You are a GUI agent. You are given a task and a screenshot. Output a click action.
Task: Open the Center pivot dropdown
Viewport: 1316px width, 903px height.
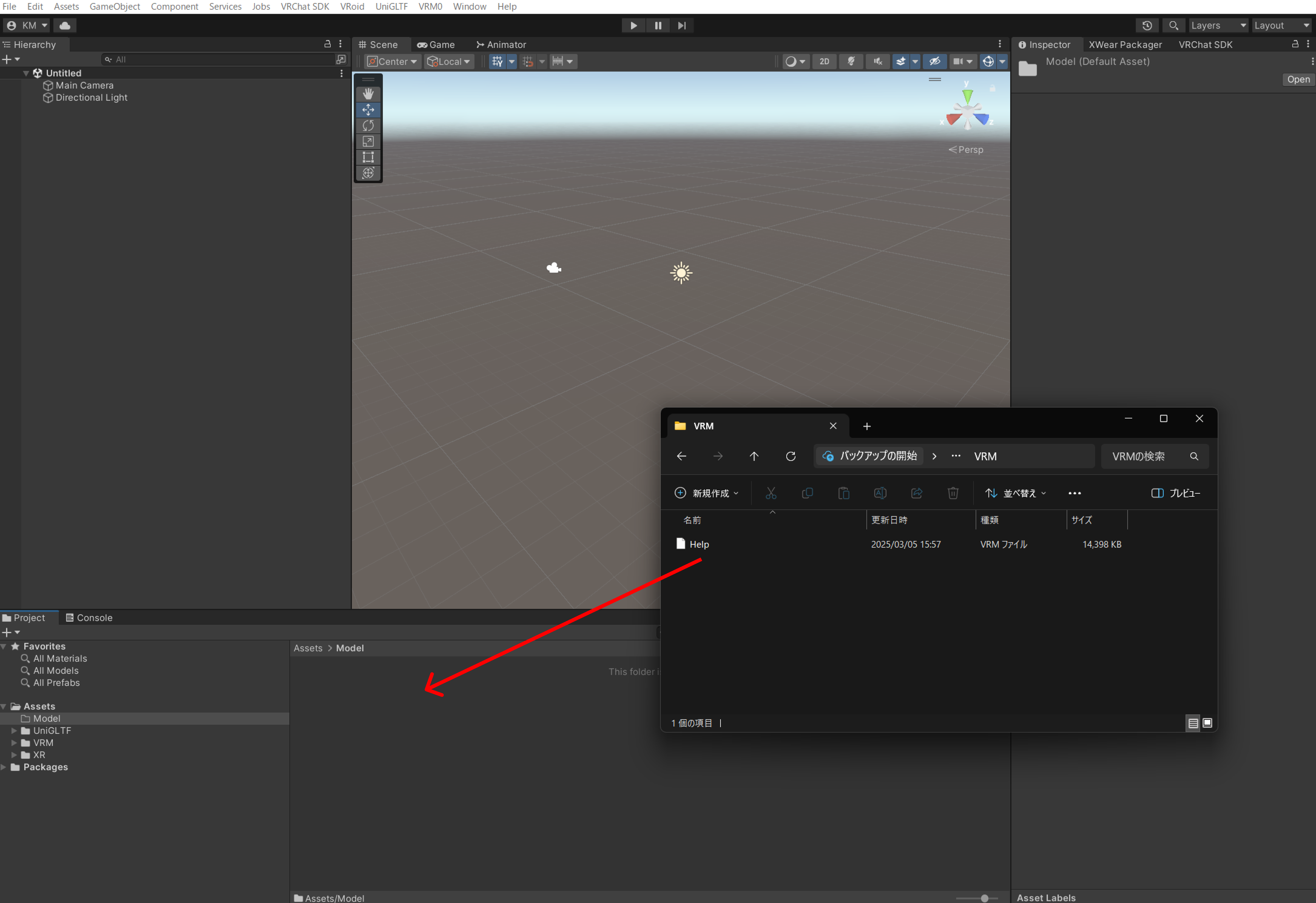[x=393, y=61]
